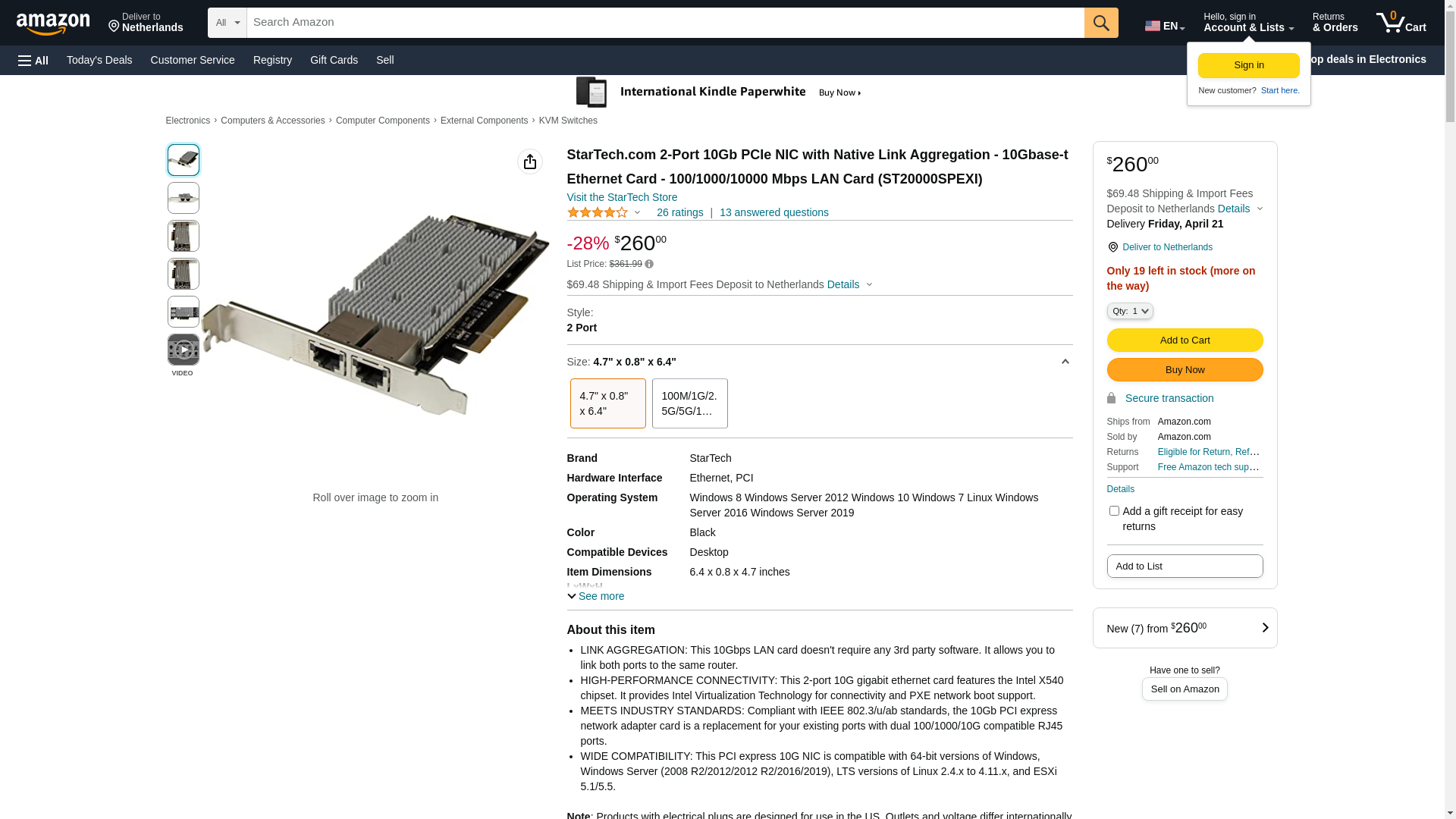Open the Qty quantity dropdown
The image size is (1456, 819).
1130,311
